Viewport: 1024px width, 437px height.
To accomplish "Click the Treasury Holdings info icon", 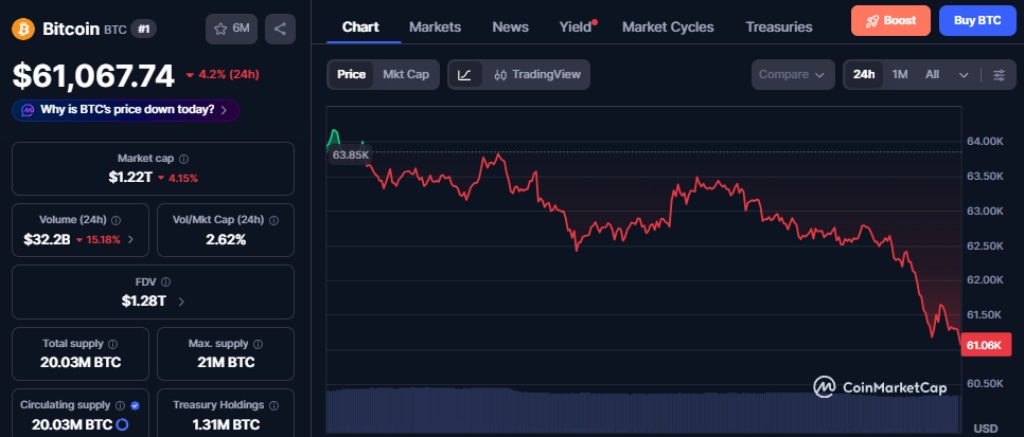I will [x=274, y=405].
